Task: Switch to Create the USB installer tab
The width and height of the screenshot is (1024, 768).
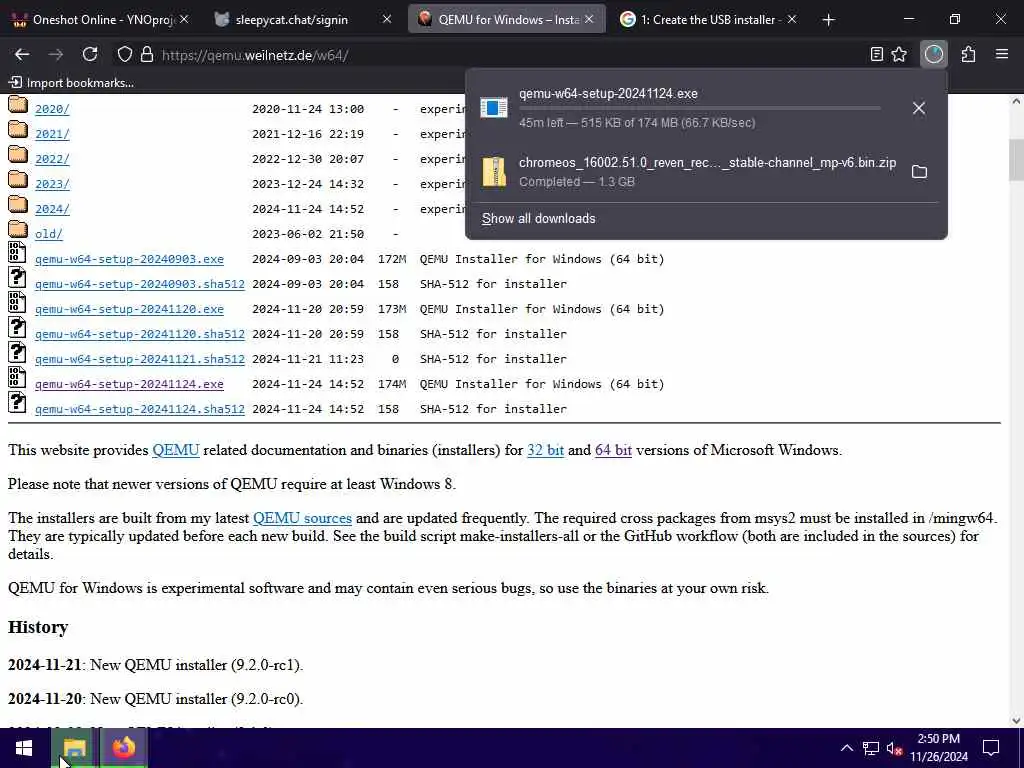Action: pyautogui.click(x=709, y=20)
